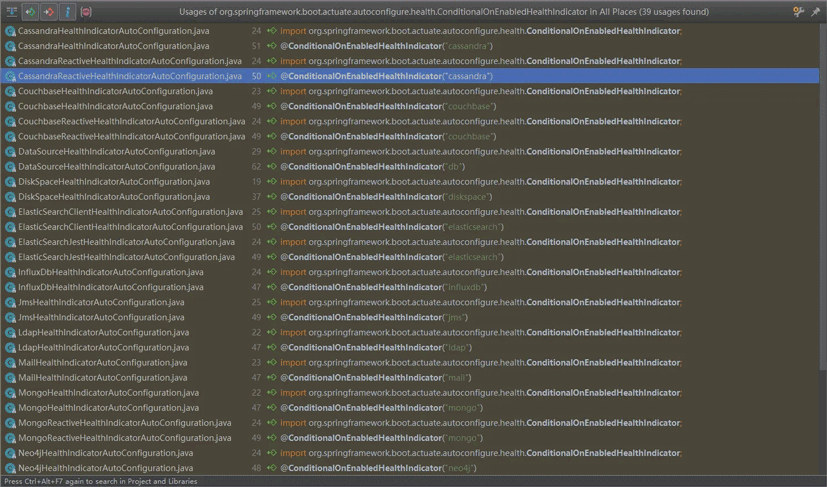Select highlighted CassandraReactiveHealthIndicatorAutoConfiguration.java line 50 row
The image size is (827, 487).
click(x=410, y=76)
